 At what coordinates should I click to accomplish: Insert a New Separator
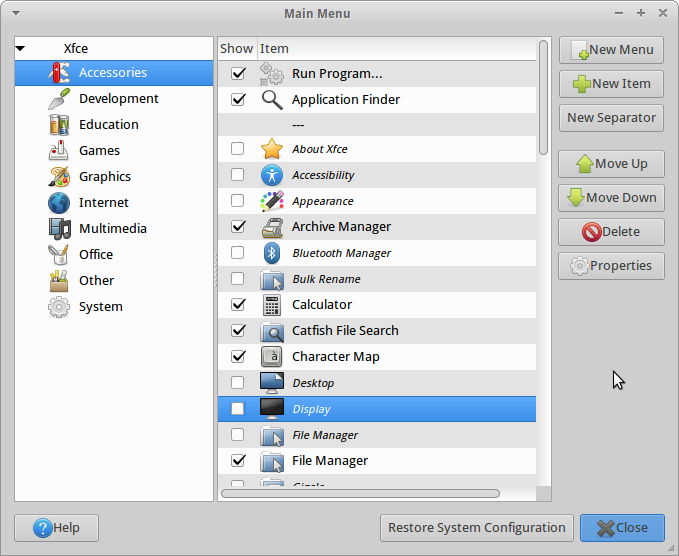[611, 118]
